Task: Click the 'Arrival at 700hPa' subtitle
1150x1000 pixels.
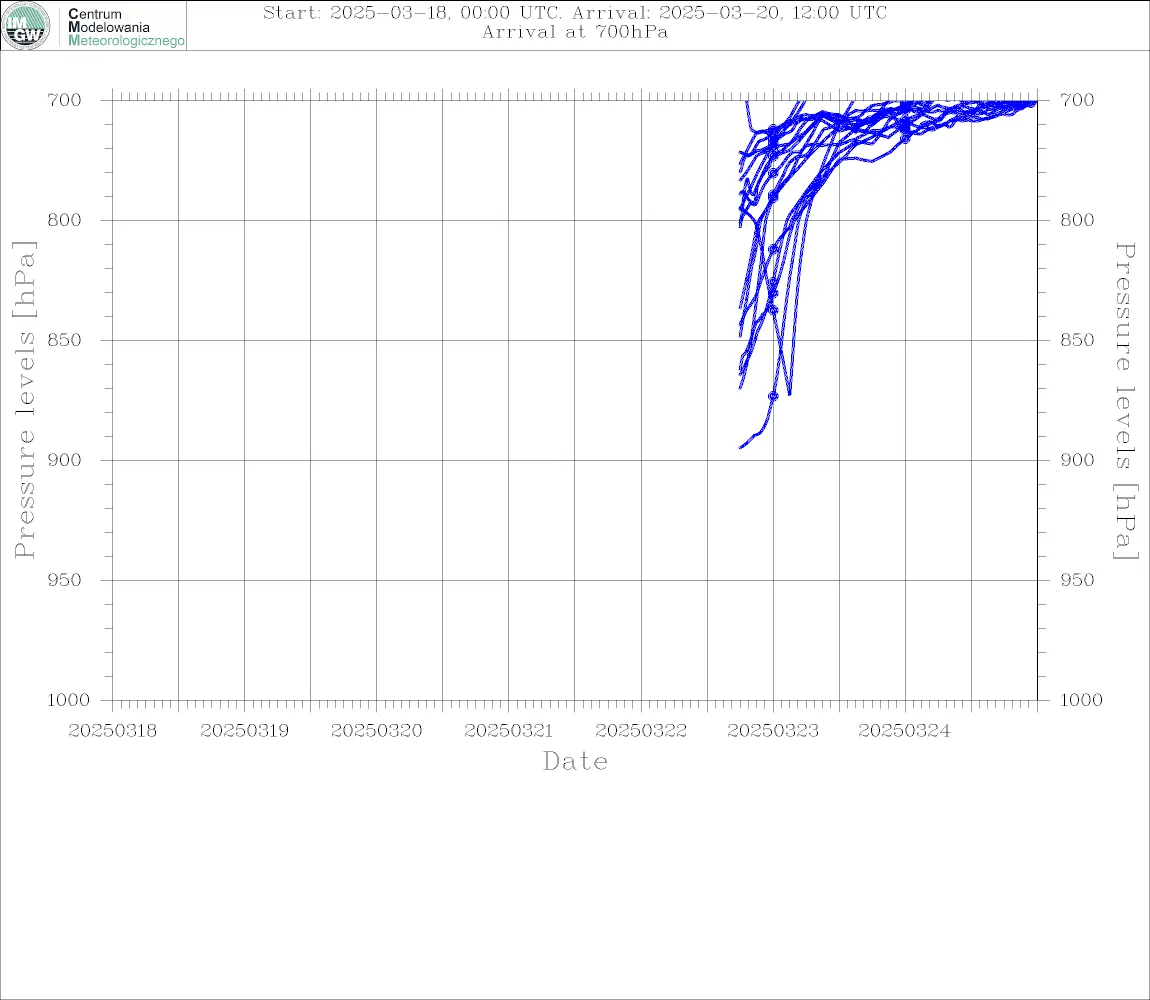Action: (x=575, y=32)
